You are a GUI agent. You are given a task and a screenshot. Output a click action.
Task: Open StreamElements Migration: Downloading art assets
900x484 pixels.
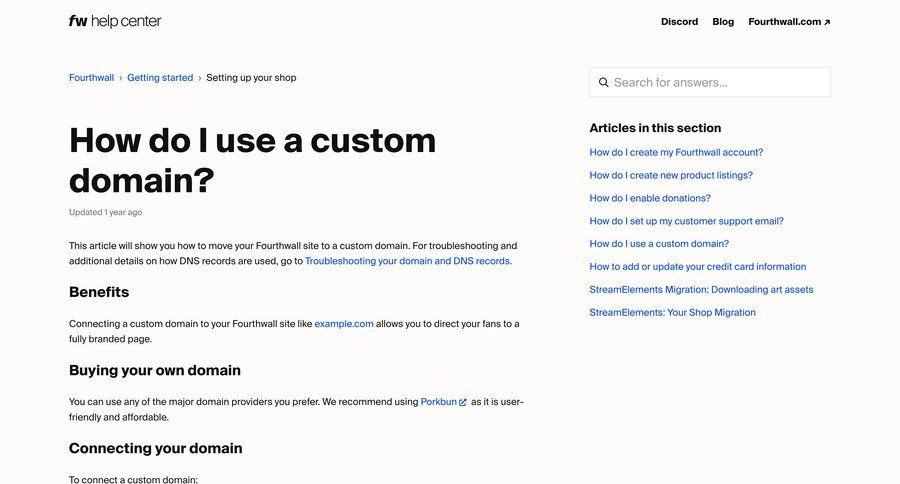(701, 290)
